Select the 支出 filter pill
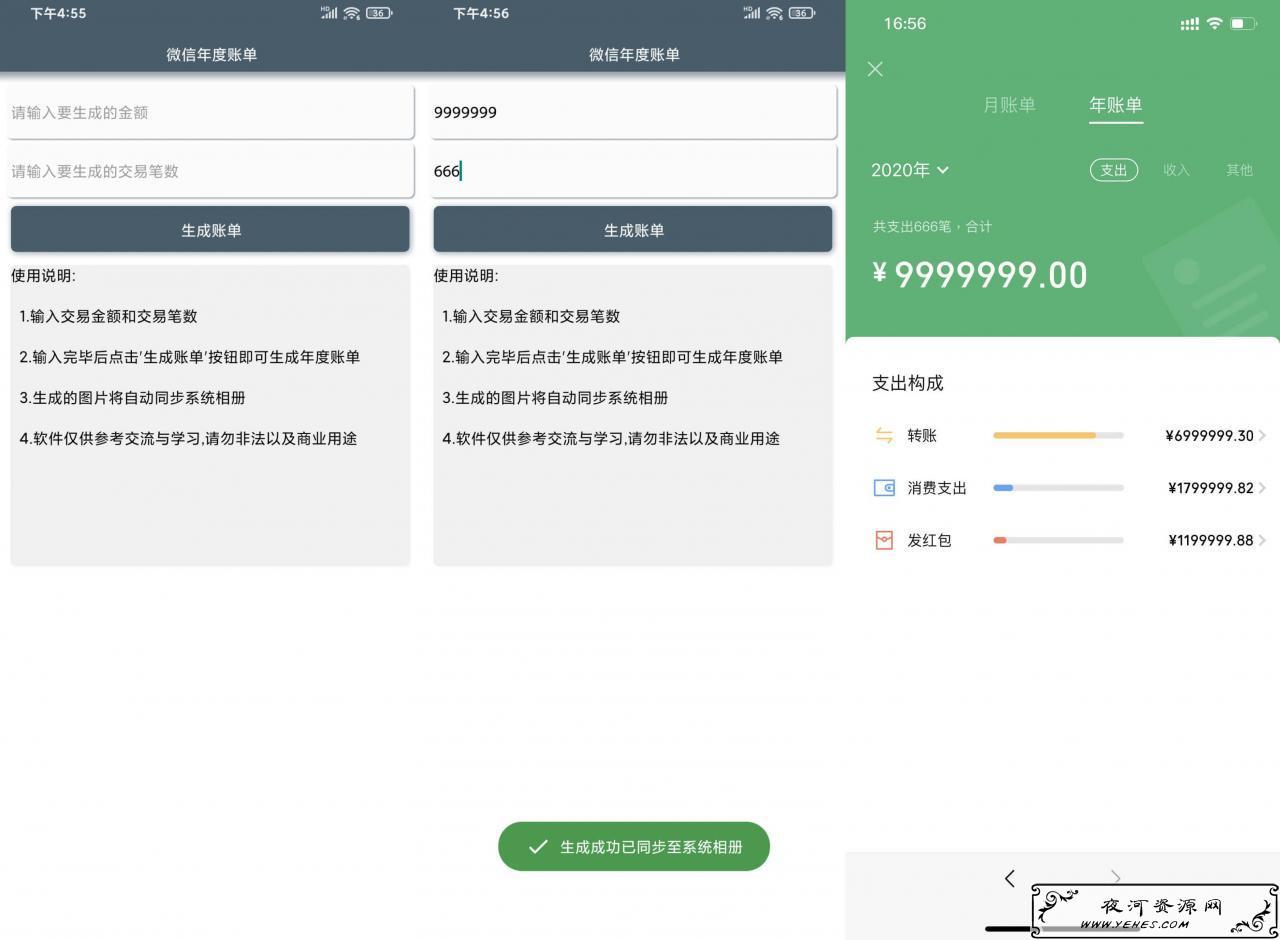This screenshot has width=1280, height=940. tap(1114, 170)
